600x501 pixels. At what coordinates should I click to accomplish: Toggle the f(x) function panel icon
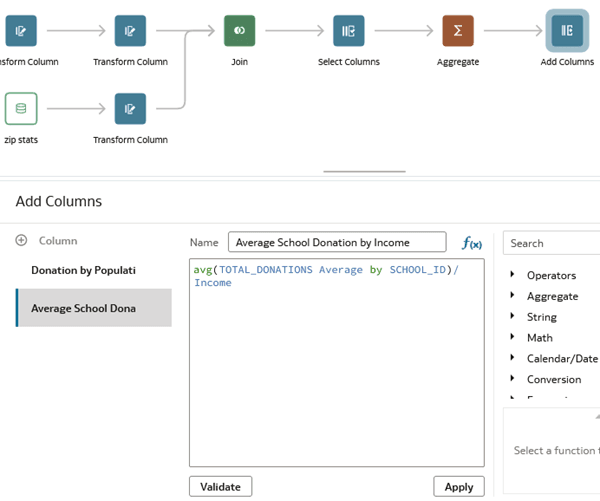point(472,243)
